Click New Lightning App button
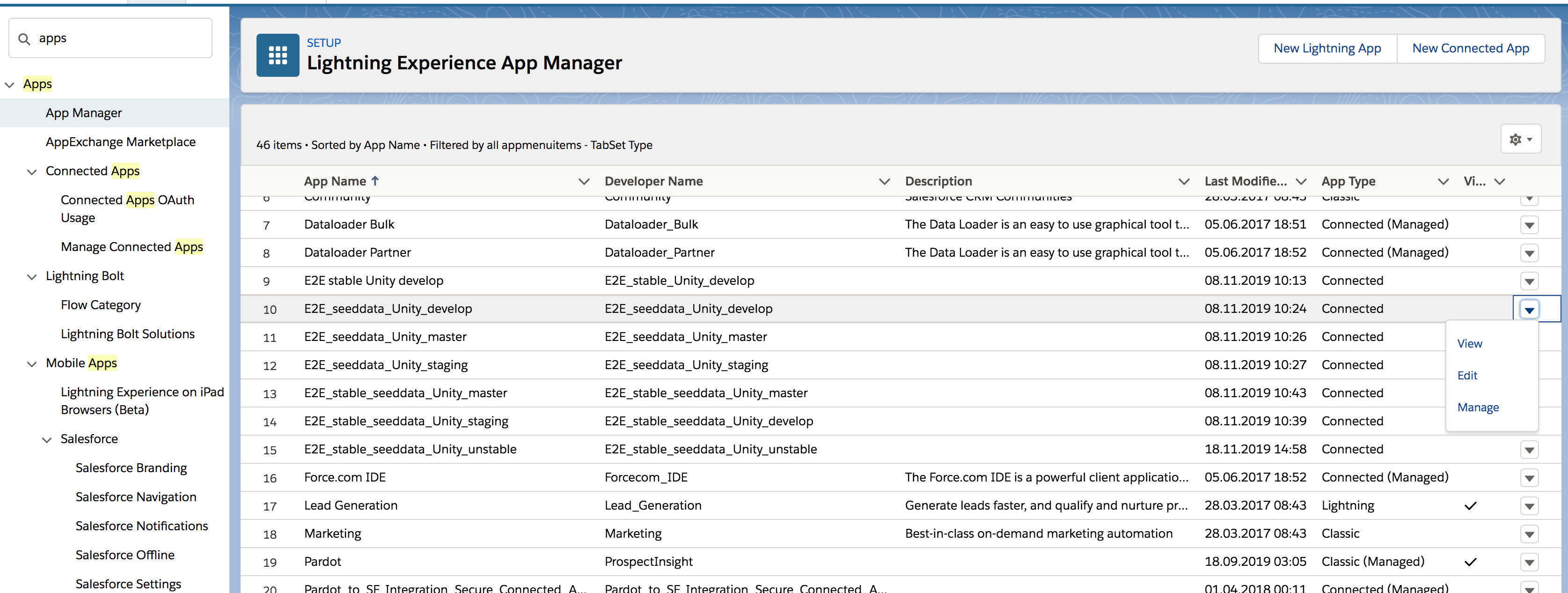 point(1327,48)
